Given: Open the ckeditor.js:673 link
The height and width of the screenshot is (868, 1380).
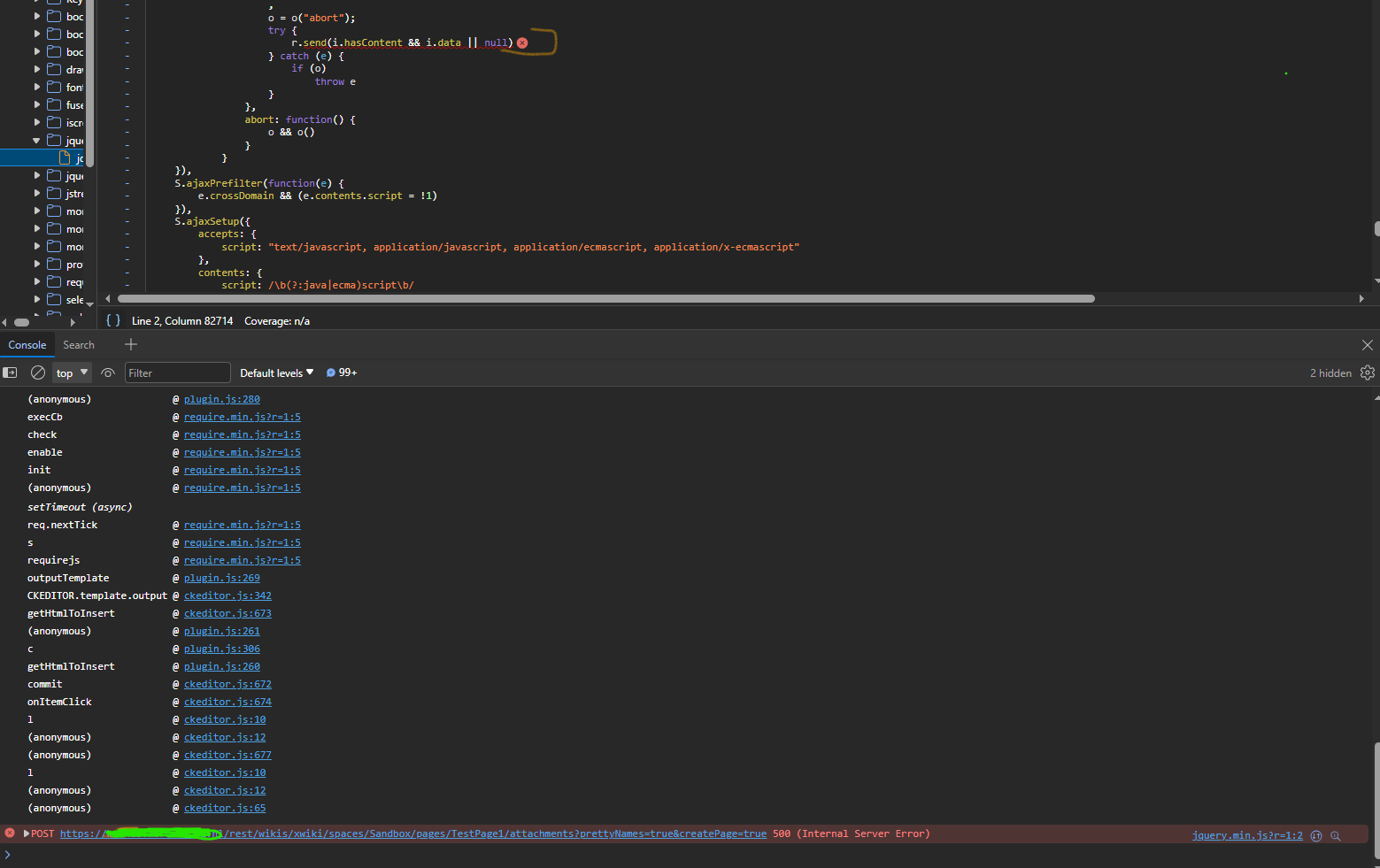Looking at the screenshot, I should 227,613.
